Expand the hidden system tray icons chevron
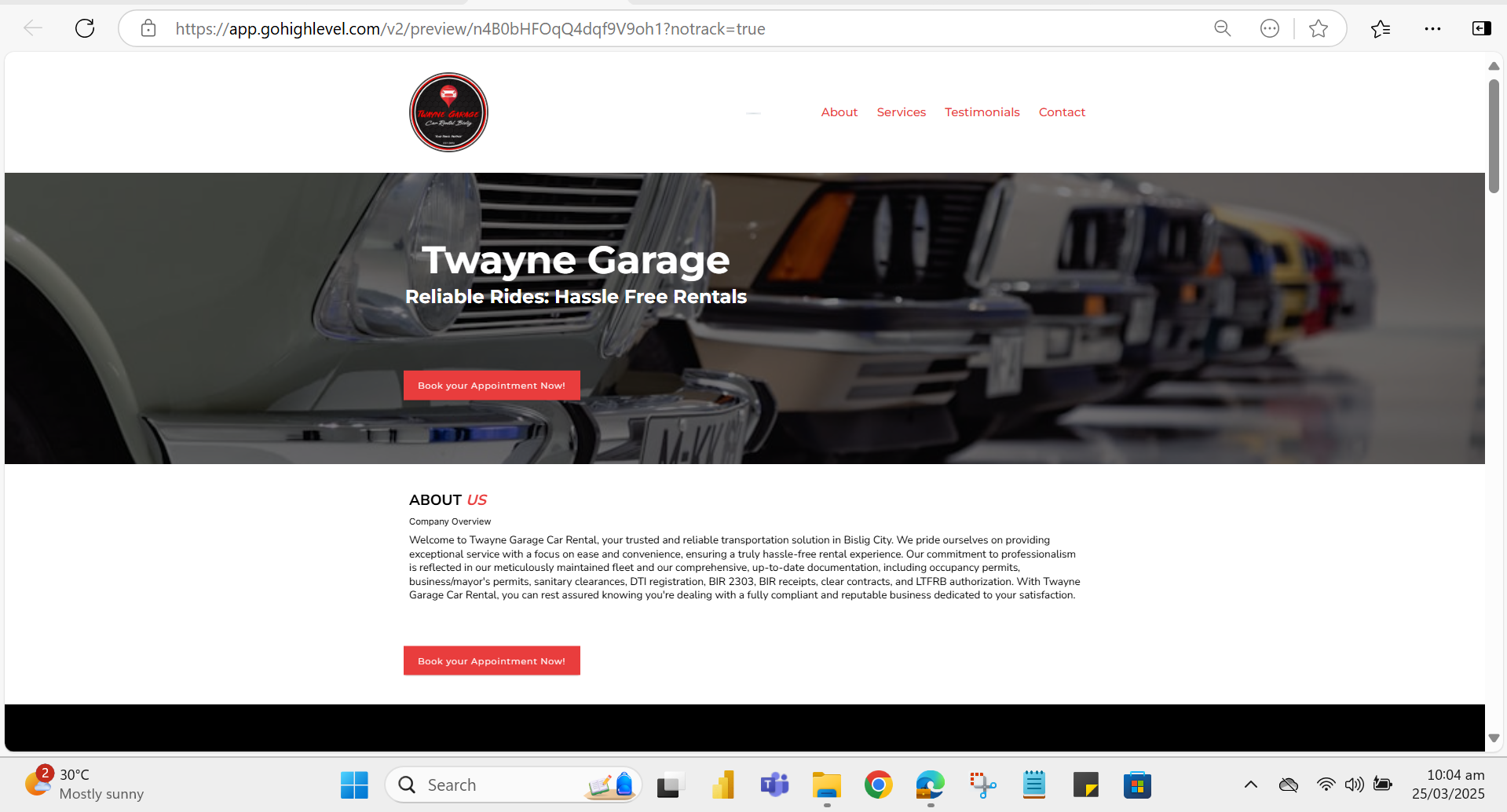The height and width of the screenshot is (812, 1507). (x=1251, y=785)
